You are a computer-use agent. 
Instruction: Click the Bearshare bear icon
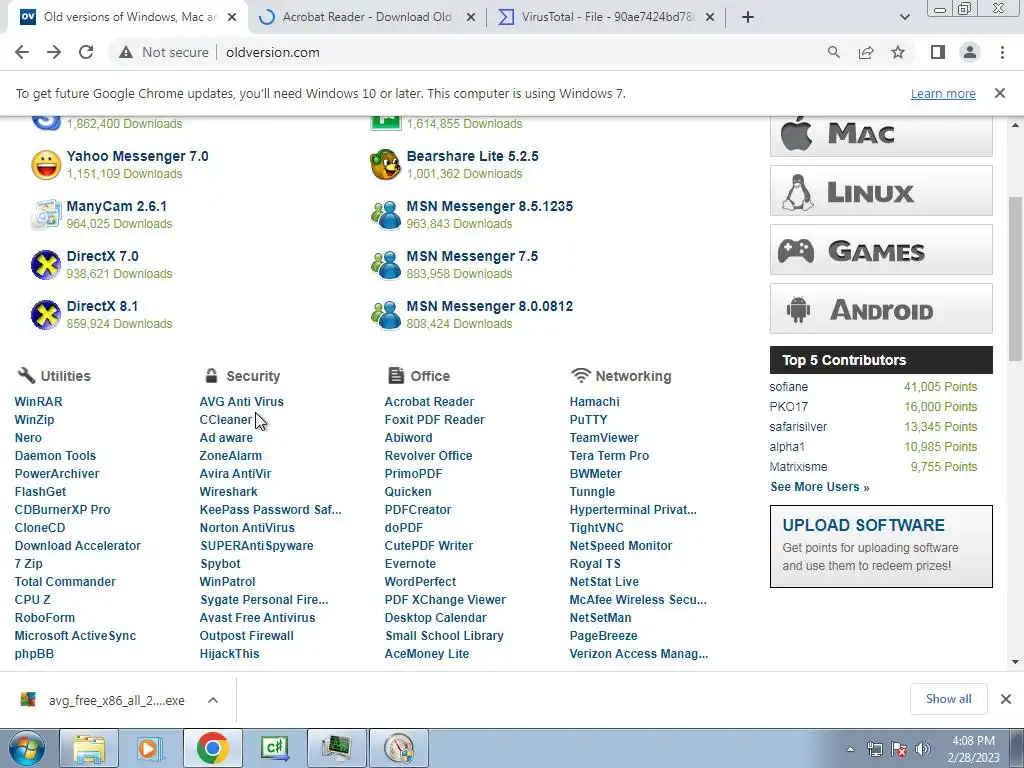[x=385, y=165]
